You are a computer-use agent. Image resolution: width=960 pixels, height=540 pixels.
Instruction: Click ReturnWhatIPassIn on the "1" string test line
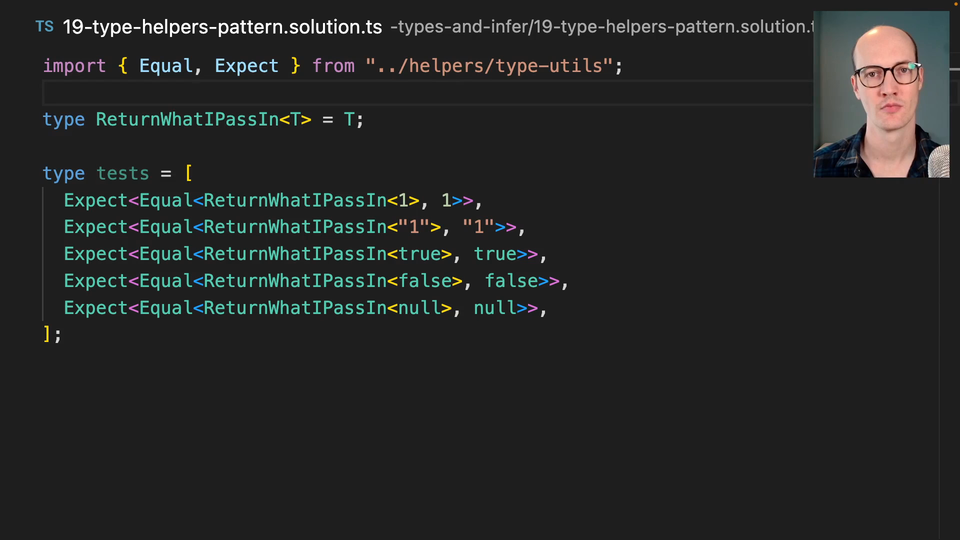point(295,228)
